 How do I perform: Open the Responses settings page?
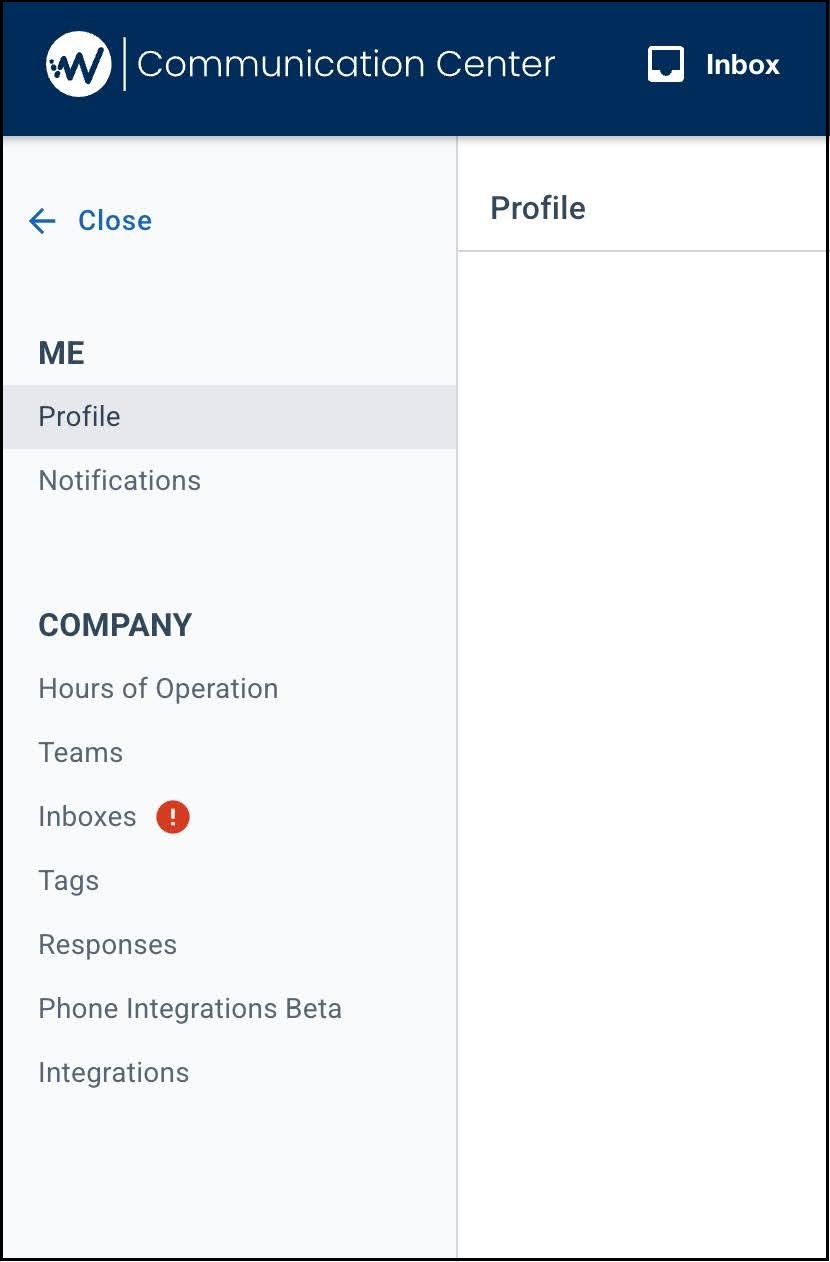pos(107,944)
